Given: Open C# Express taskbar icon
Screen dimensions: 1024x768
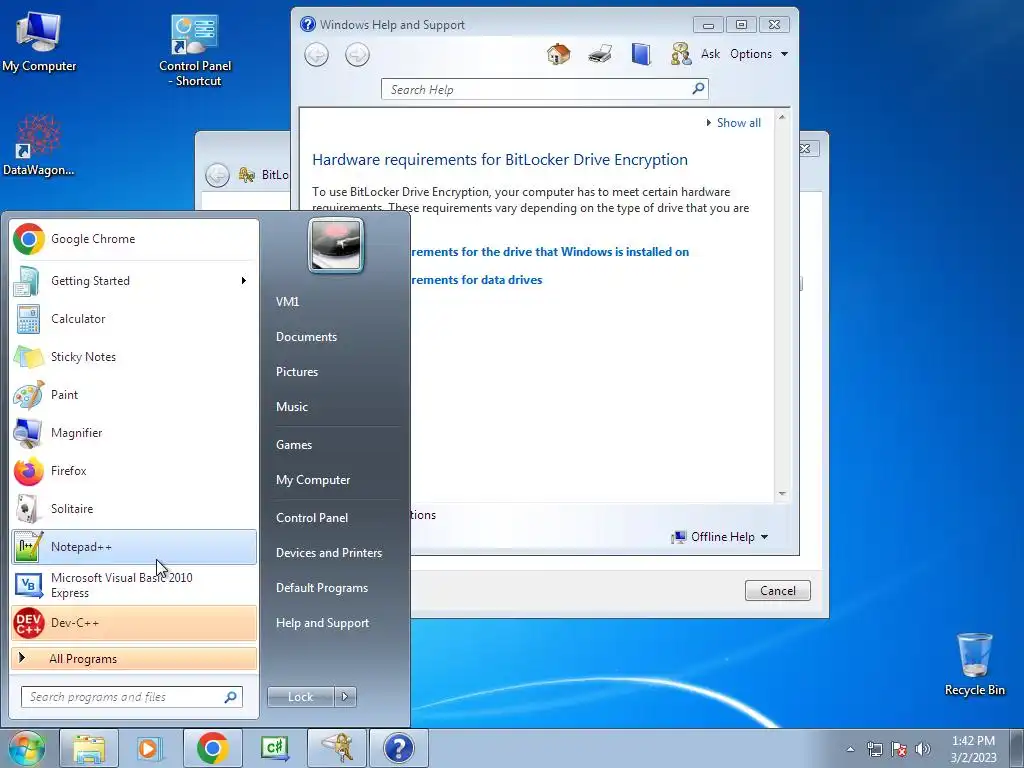Looking at the screenshot, I should pos(274,748).
